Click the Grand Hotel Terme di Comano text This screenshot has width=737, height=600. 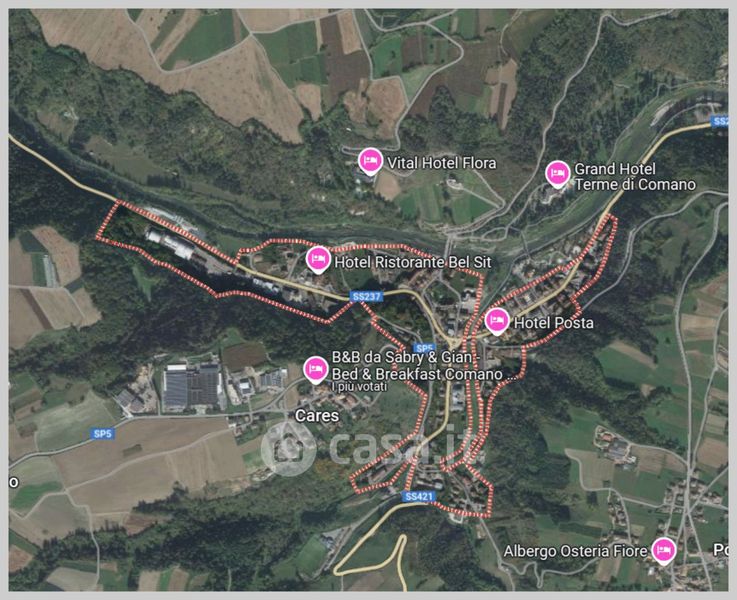635,177
